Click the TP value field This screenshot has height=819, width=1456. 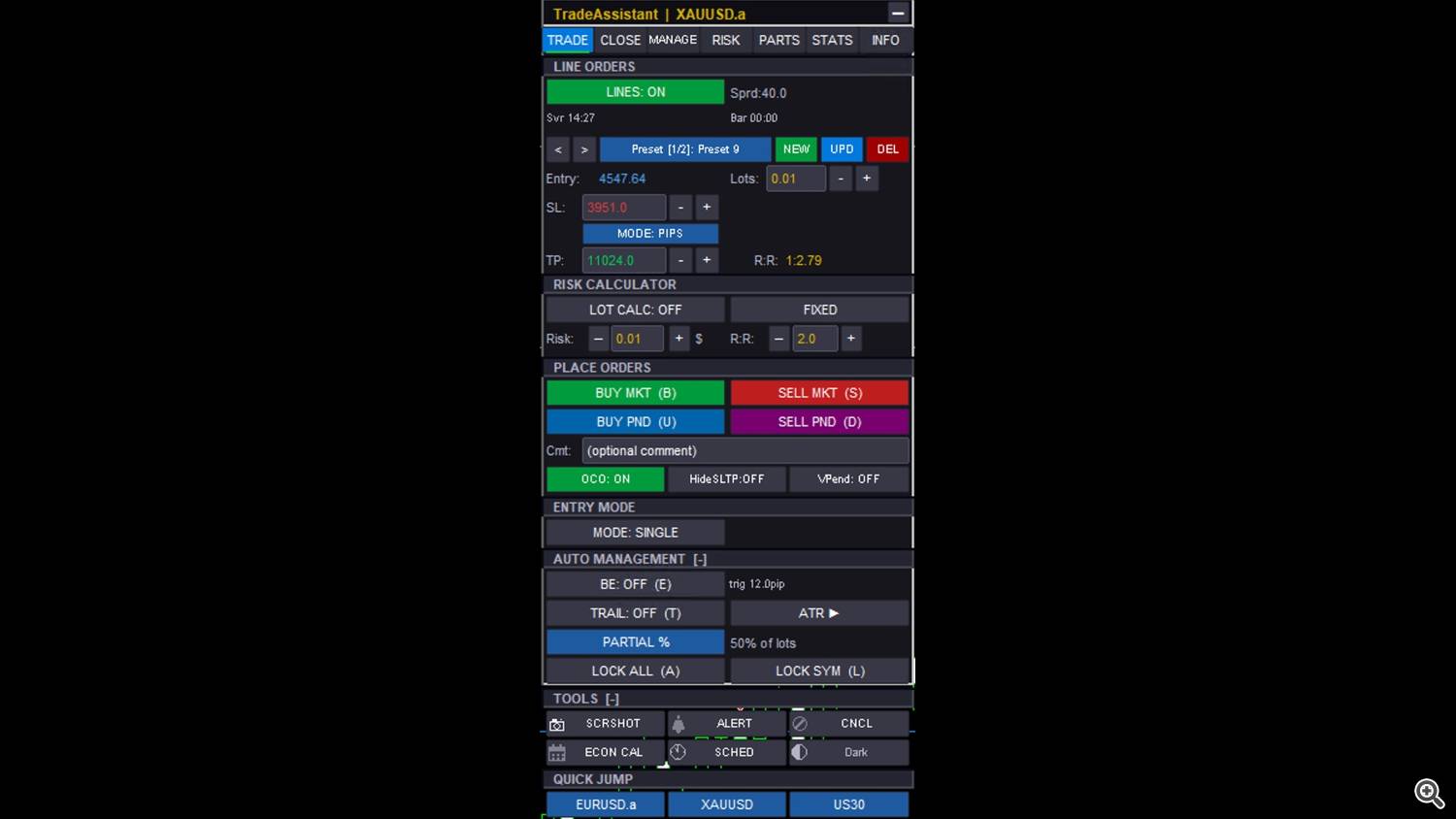624,260
